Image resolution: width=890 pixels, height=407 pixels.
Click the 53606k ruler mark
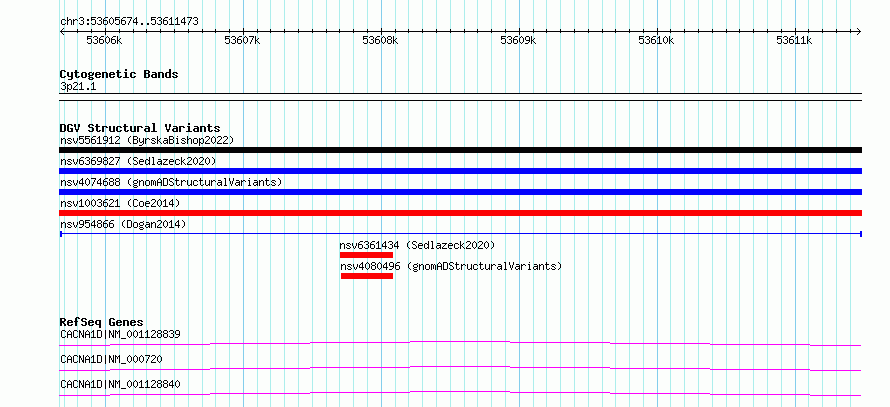pos(104,40)
